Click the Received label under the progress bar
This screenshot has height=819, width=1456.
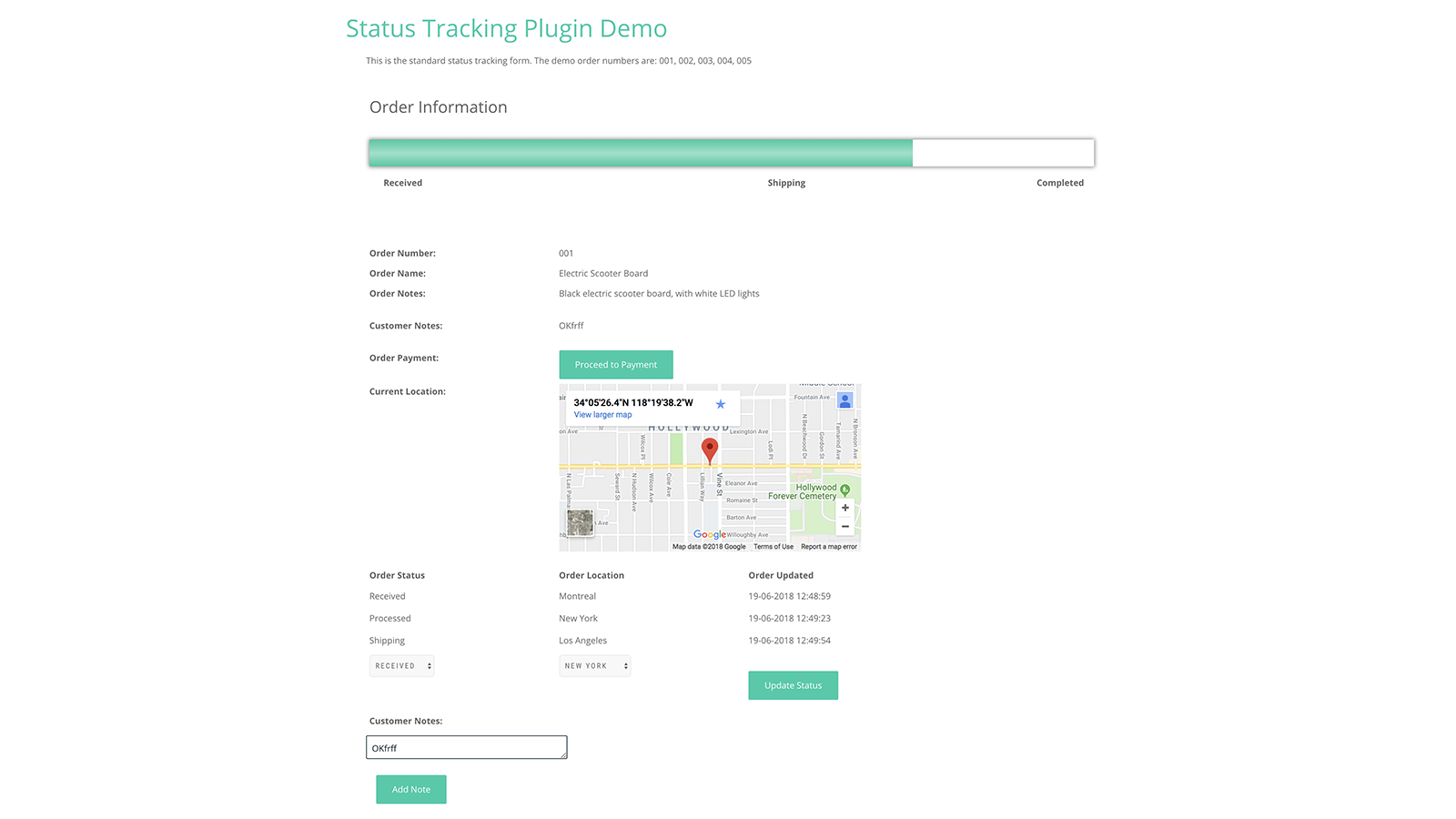[403, 183]
